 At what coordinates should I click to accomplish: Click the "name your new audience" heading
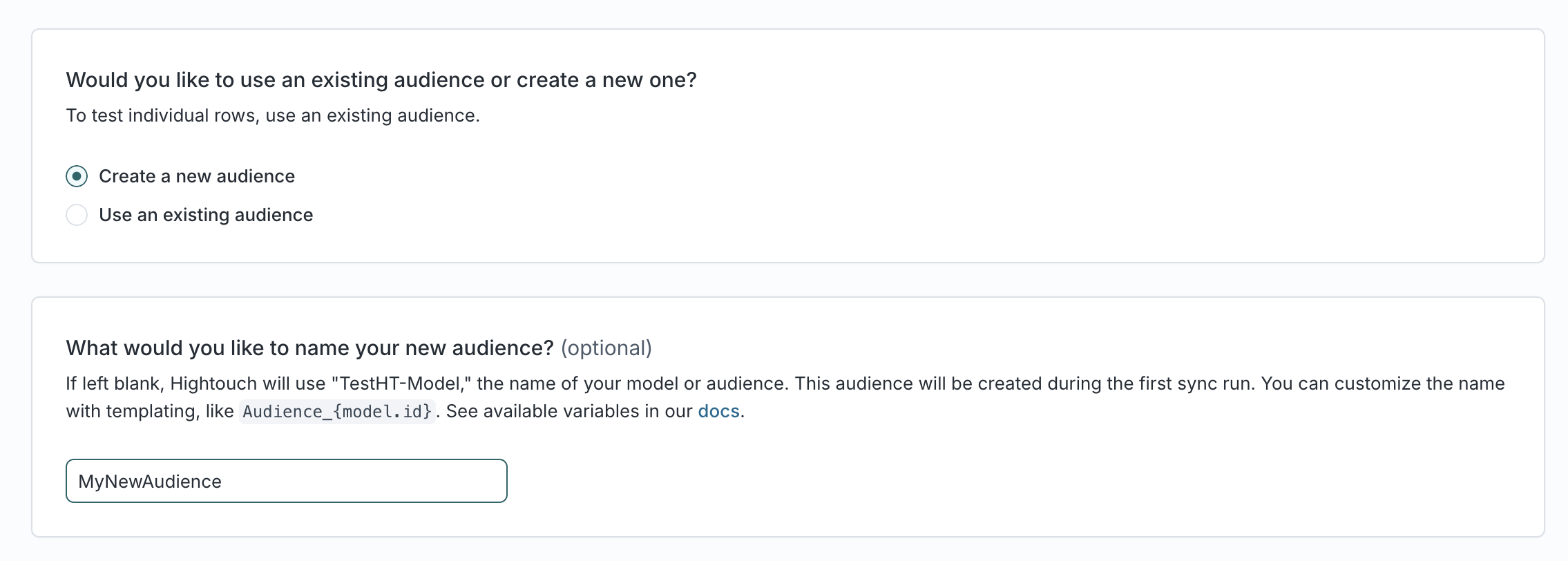coord(309,348)
